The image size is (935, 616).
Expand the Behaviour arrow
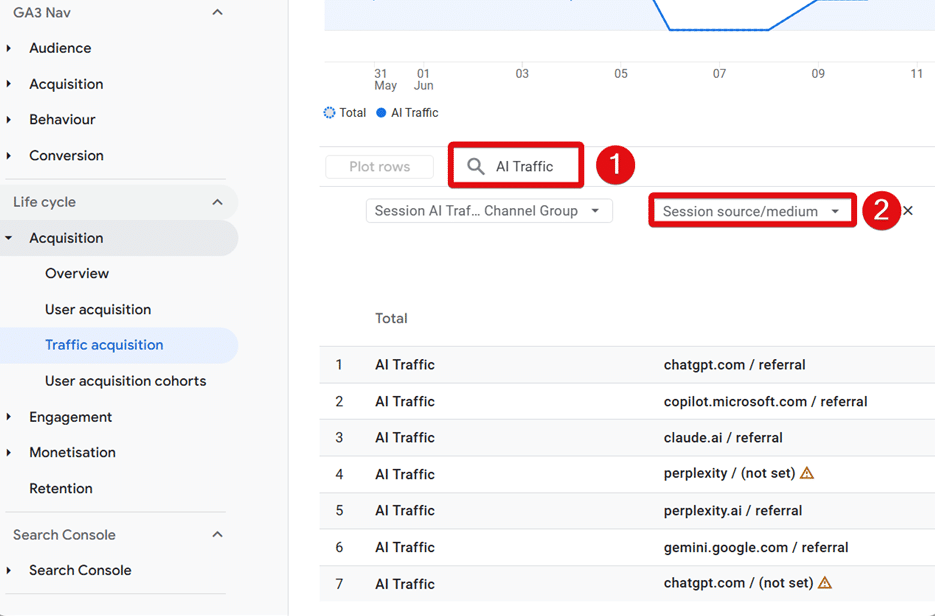pyautogui.click(x=9, y=120)
